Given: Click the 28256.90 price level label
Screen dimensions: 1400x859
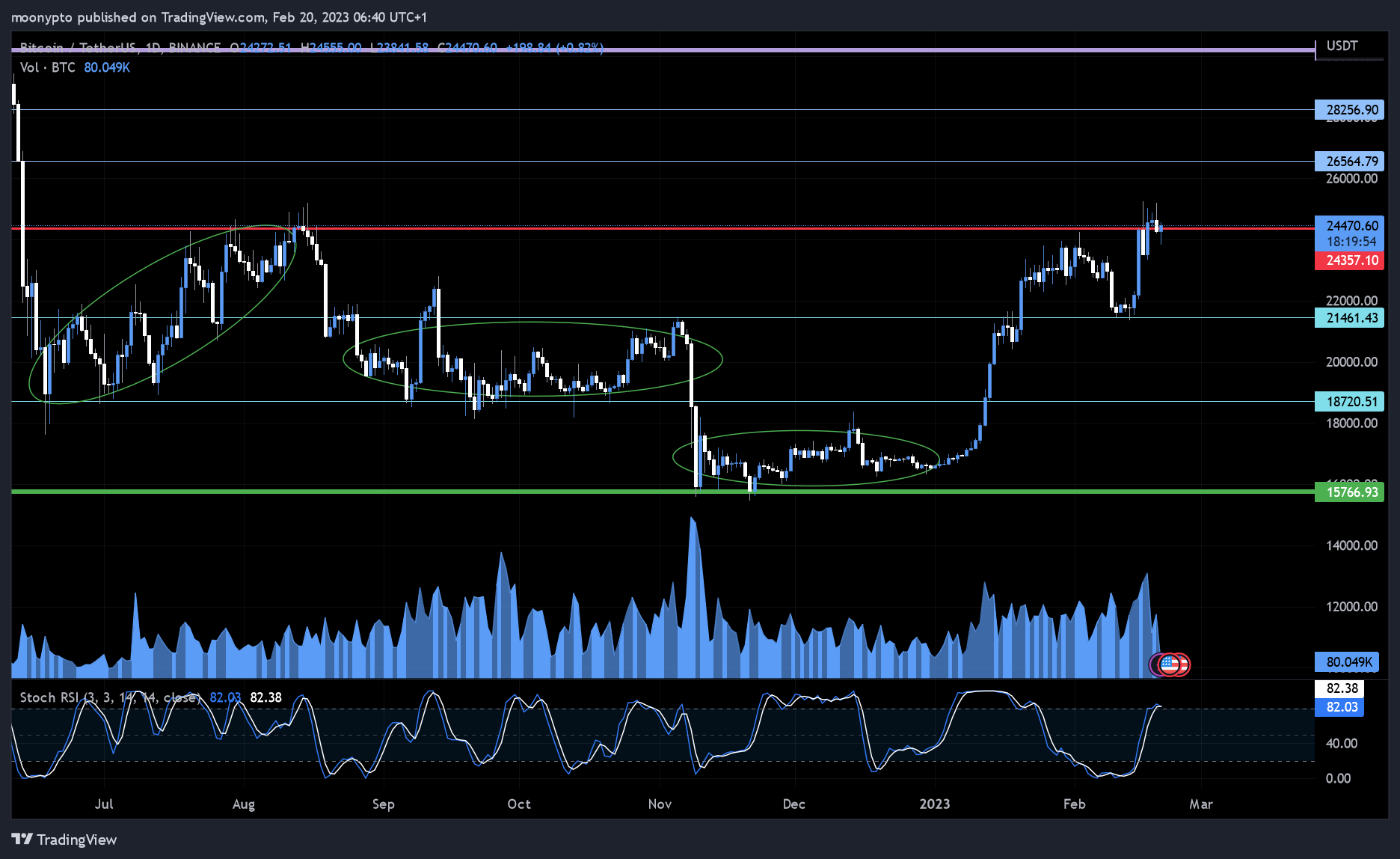Looking at the screenshot, I should tap(1350, 110).
